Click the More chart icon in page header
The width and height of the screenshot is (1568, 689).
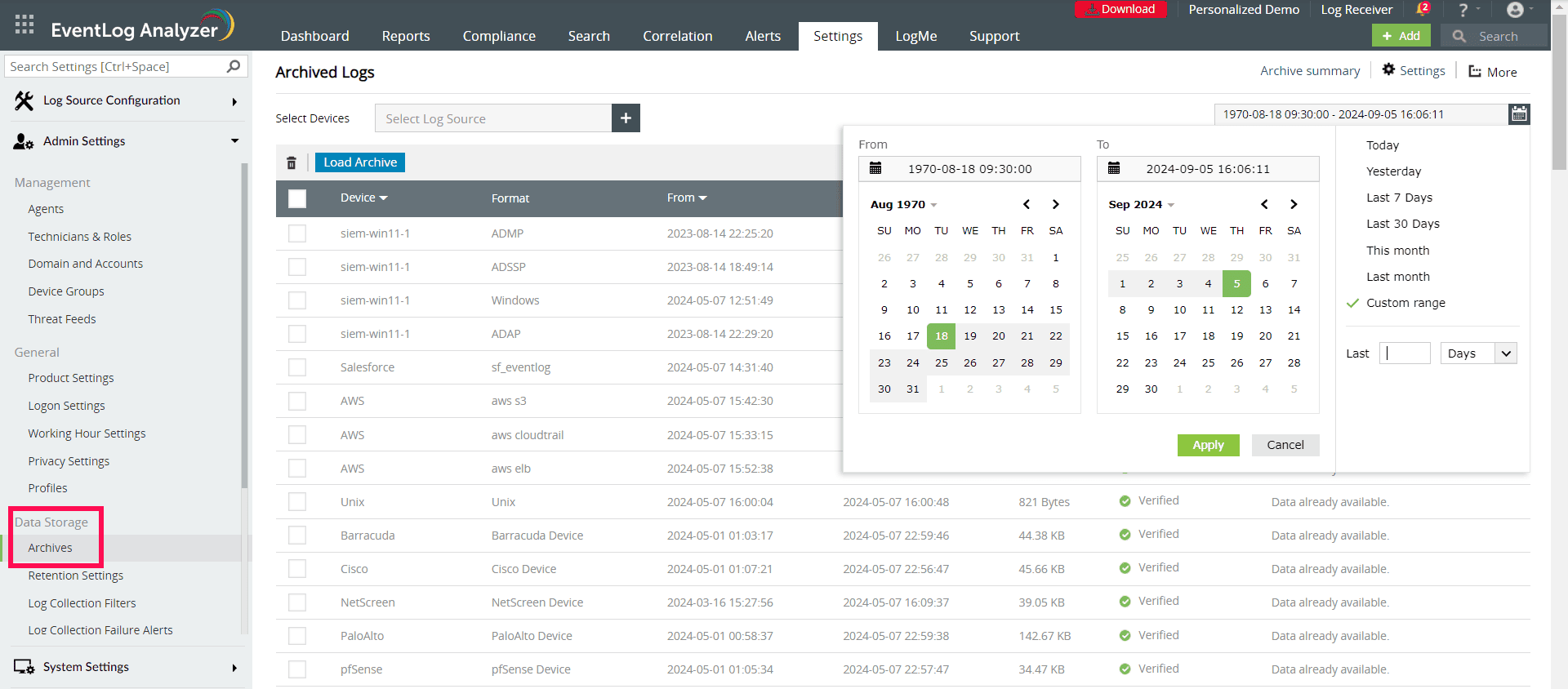[1475, 71]
